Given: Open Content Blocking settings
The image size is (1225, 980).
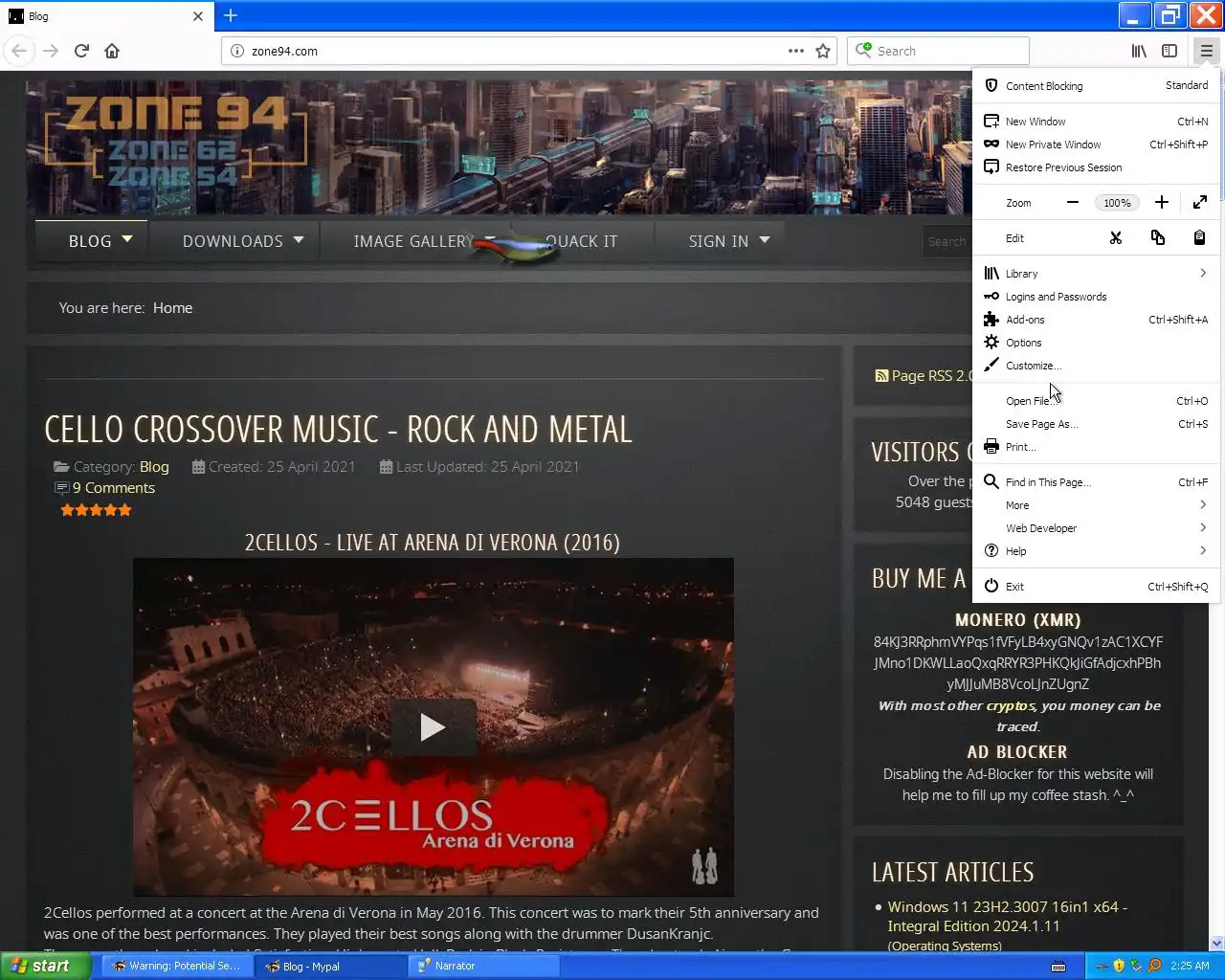Looking at the screenshot, I should (x=1096, y=85).
